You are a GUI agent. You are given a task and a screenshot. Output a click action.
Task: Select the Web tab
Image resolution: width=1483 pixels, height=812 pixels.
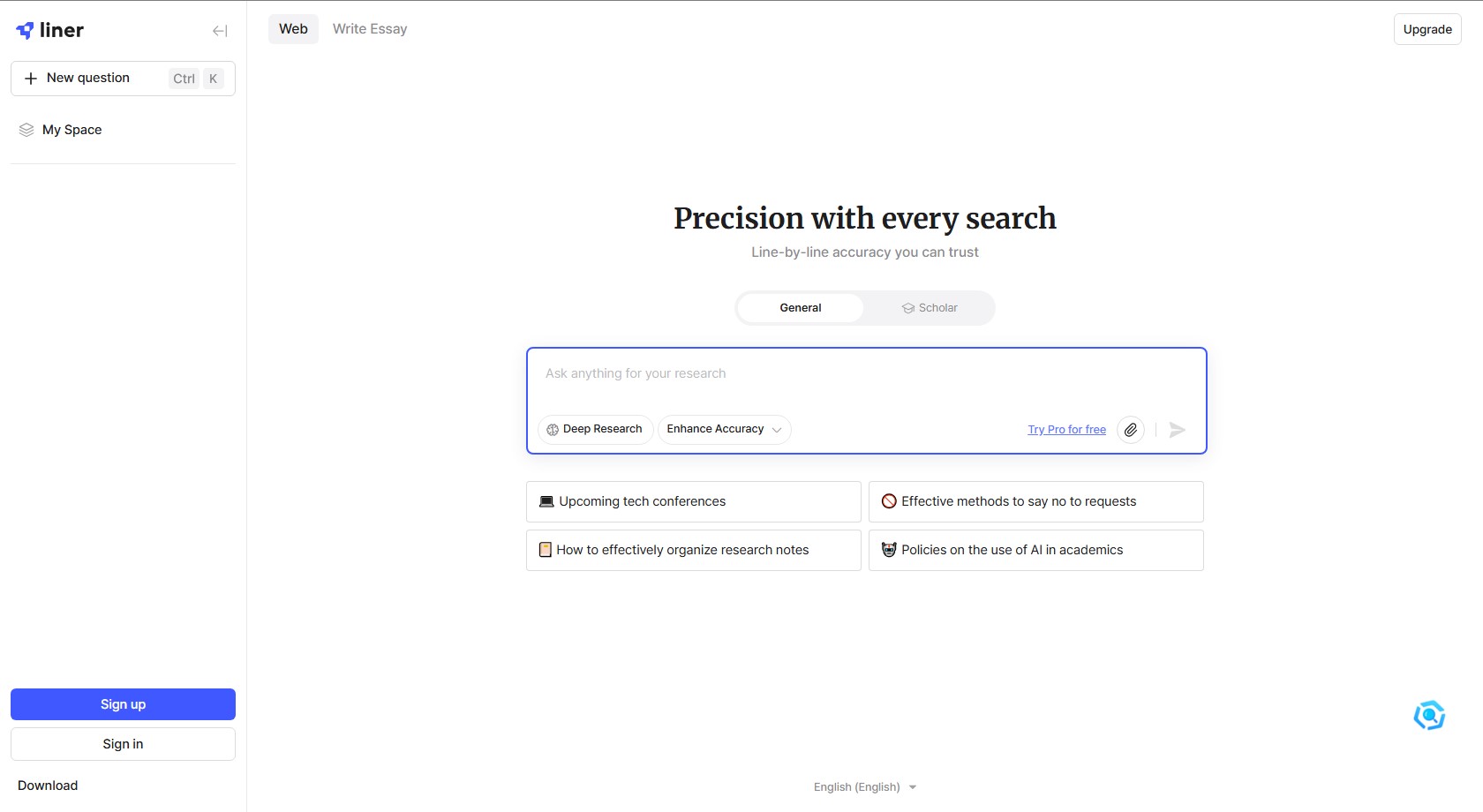point(293,29)
